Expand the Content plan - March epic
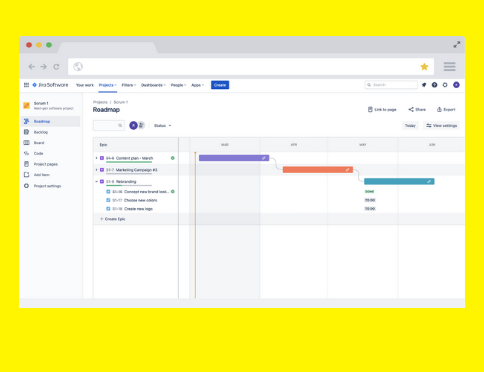The image size is (484, 372). pos(97,158)
